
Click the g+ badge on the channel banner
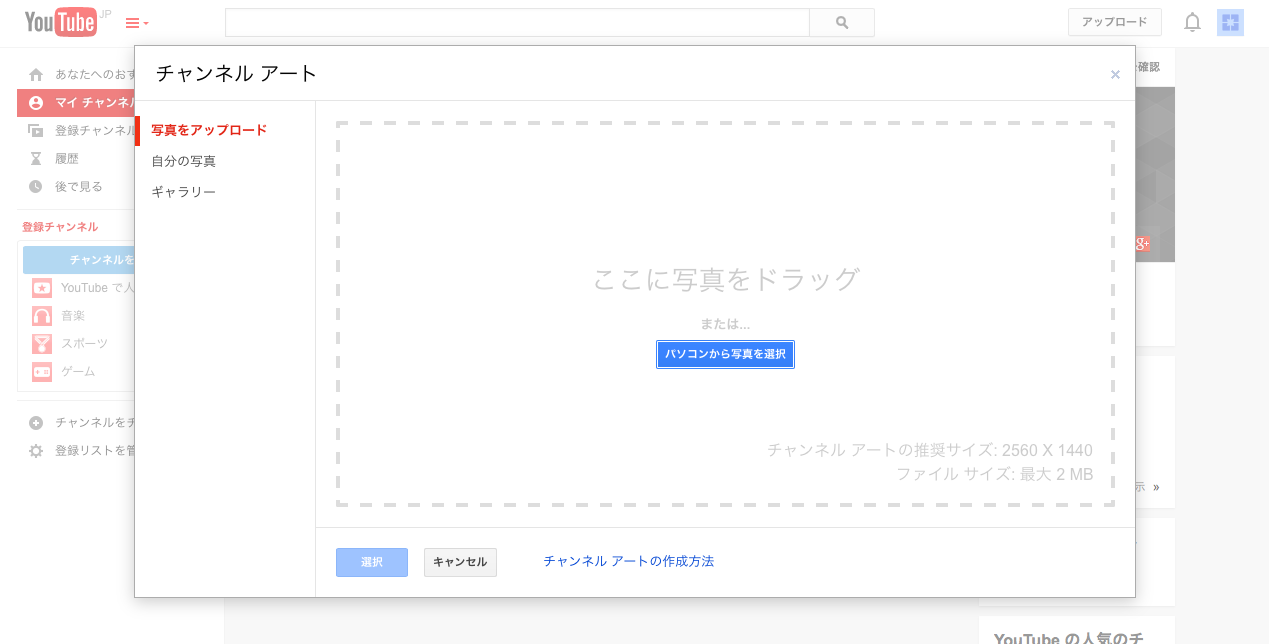pyautogui.click(x=1141, y=243)
